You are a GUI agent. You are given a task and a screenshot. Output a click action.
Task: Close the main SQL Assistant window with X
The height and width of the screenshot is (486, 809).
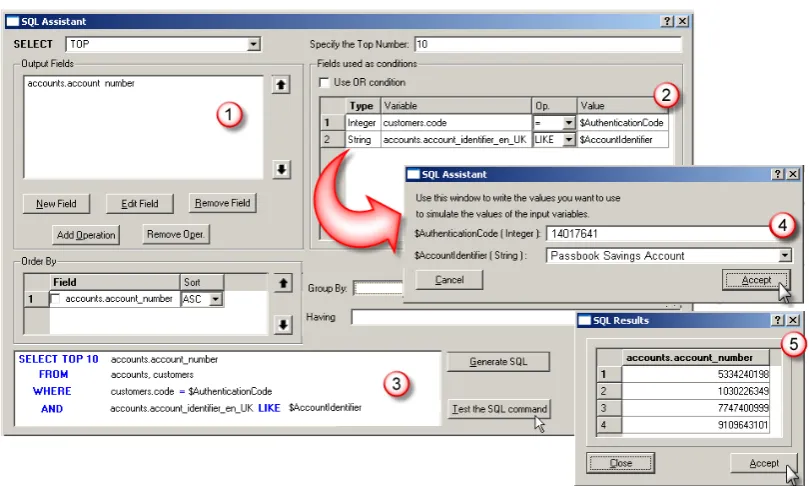[x=682, y=21]
